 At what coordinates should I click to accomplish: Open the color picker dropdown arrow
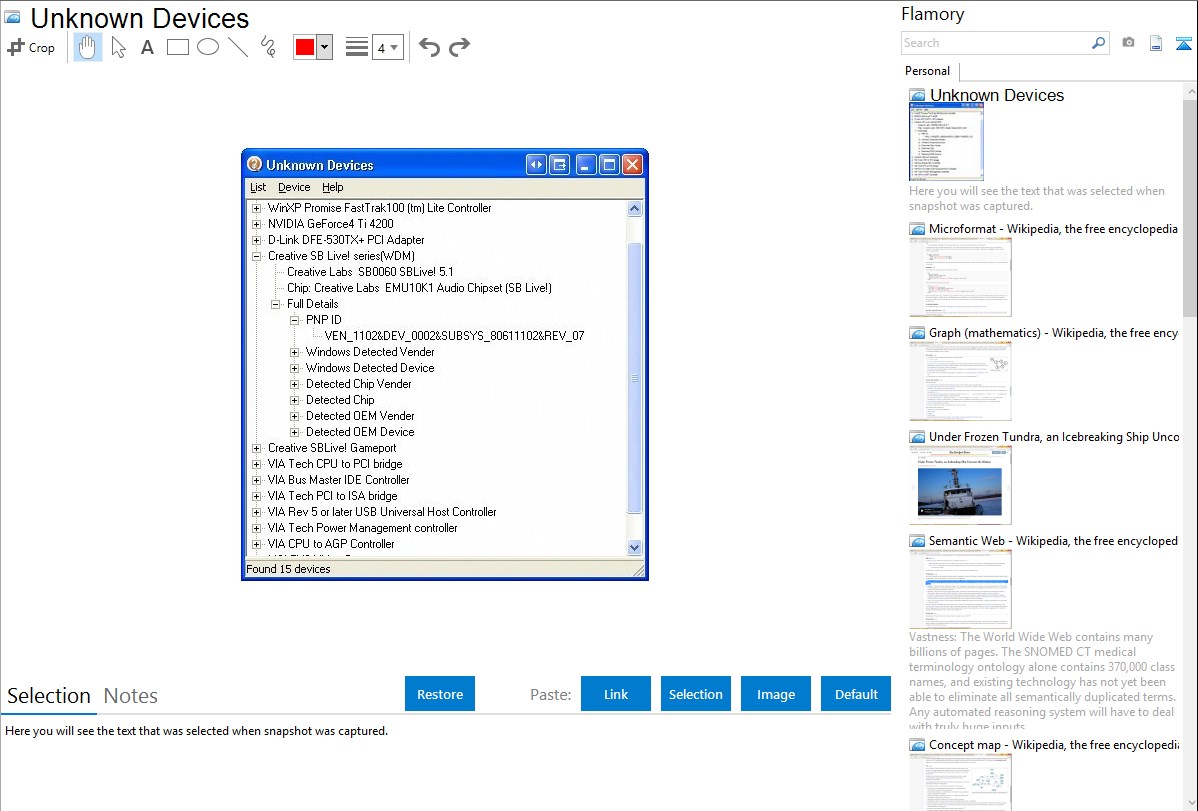324,47
